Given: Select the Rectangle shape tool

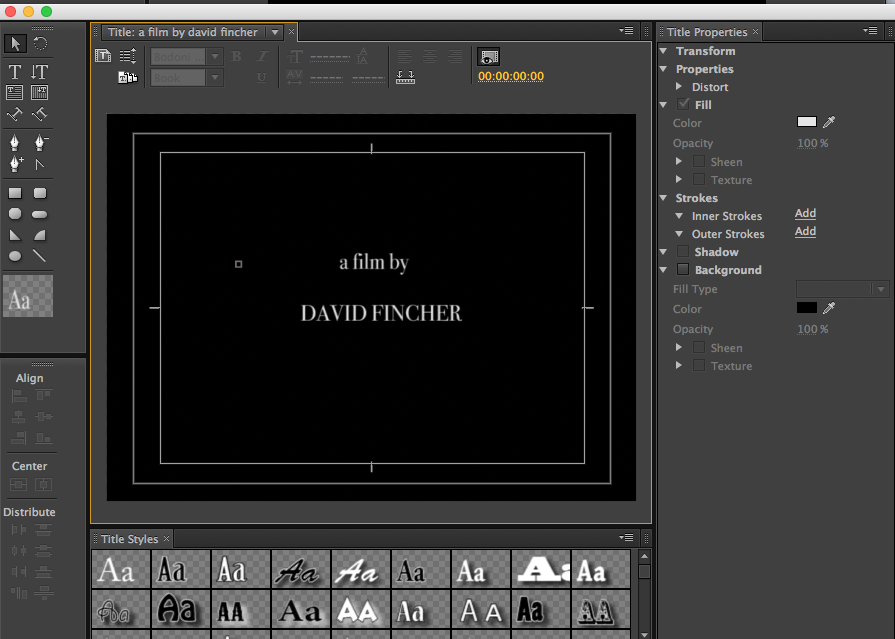Looking at the screenshot, I should click(15, 193).
